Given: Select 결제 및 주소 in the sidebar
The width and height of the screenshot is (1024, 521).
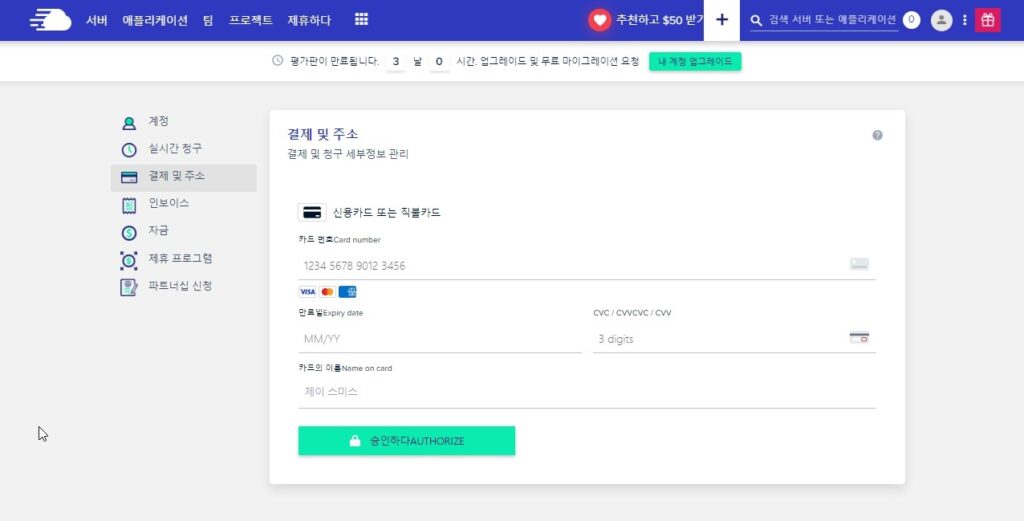Looking at the screenshot, I should click(184, 178).
